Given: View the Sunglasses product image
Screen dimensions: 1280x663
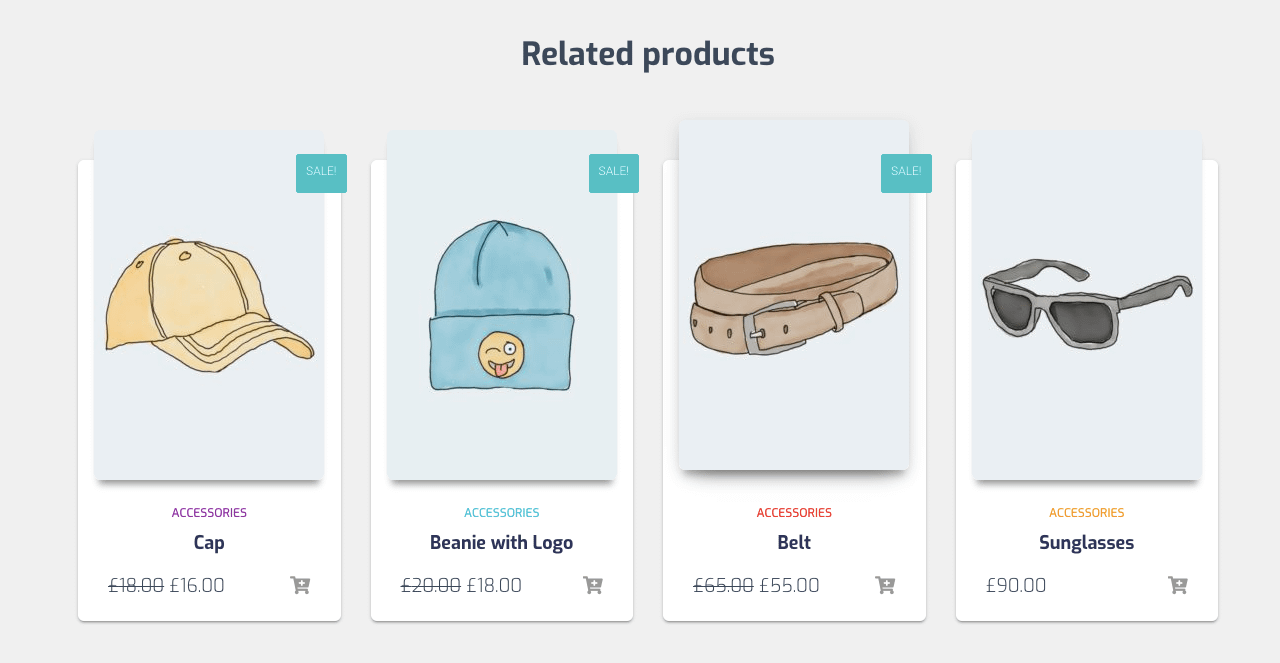Looking at the screenshot, I should pyautogui.click(x=1087, y=305).
